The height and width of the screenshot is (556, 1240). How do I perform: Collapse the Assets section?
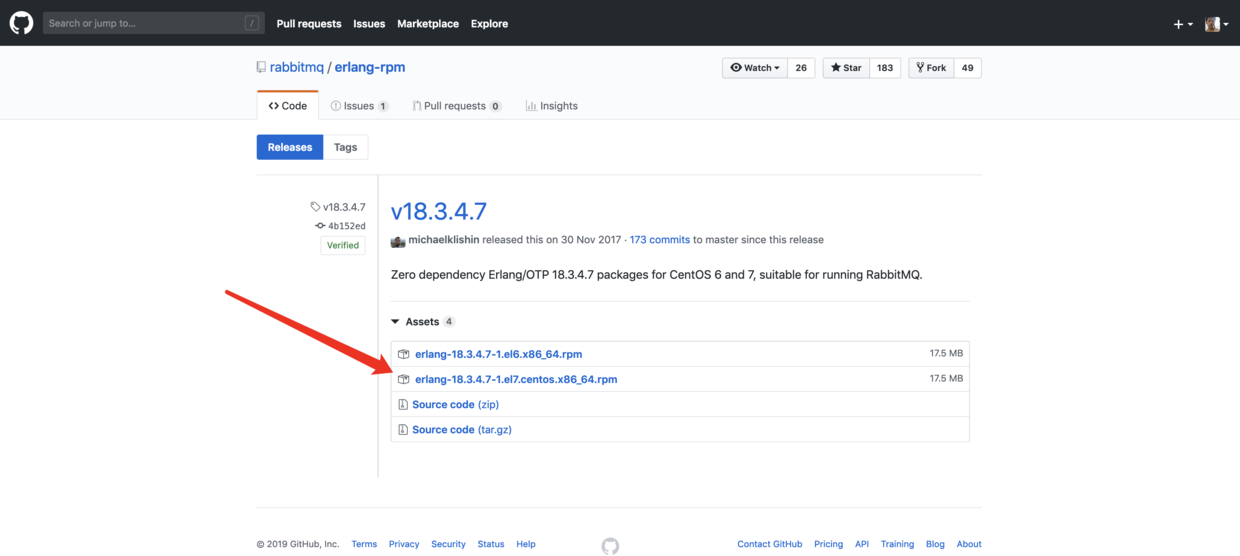[396, 322]
